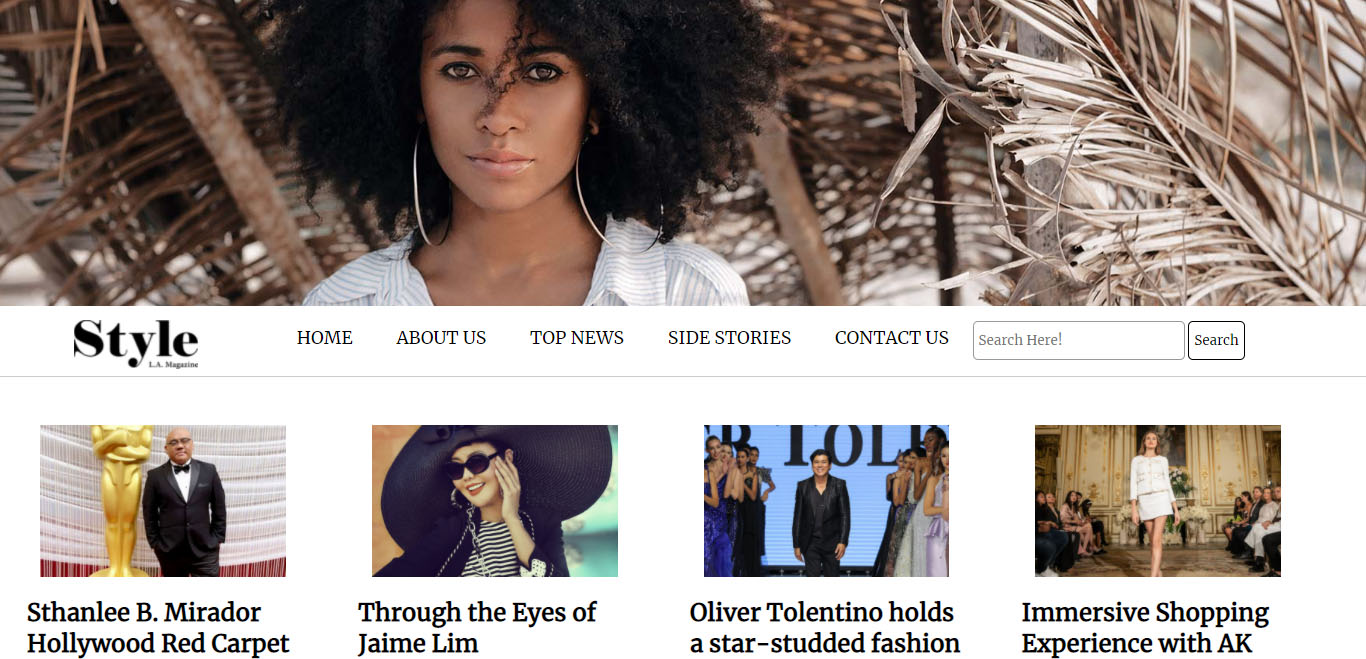Open the HOME menu item
The image size is (1366, 659).
click(x=325, y=338)
